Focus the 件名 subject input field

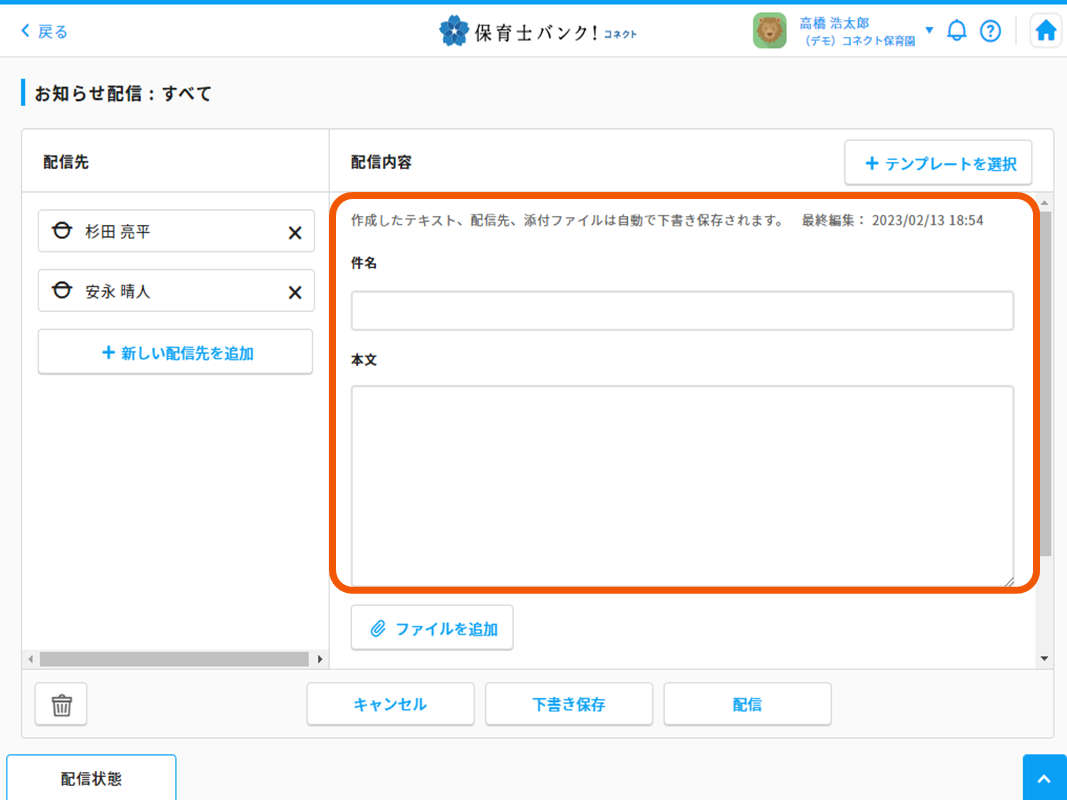point(682,311)
